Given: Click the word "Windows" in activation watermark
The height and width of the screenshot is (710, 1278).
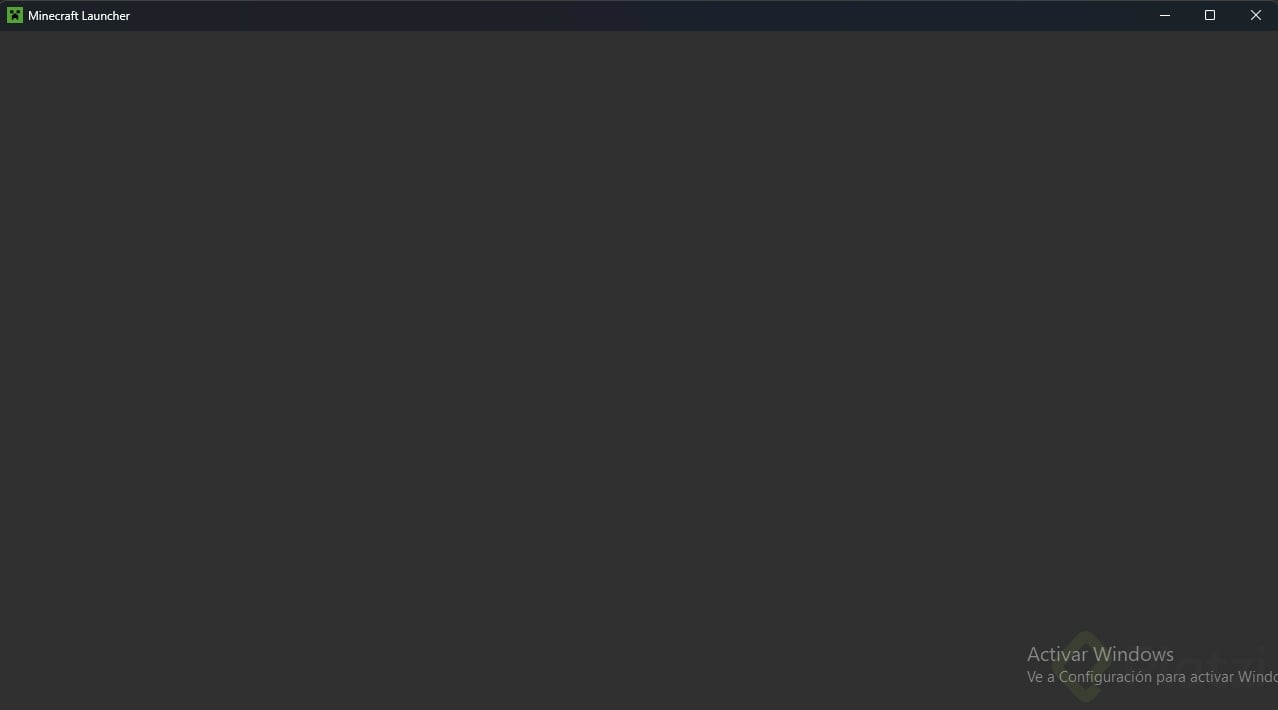Looking at the screenshot, I should pos(1134,654).
